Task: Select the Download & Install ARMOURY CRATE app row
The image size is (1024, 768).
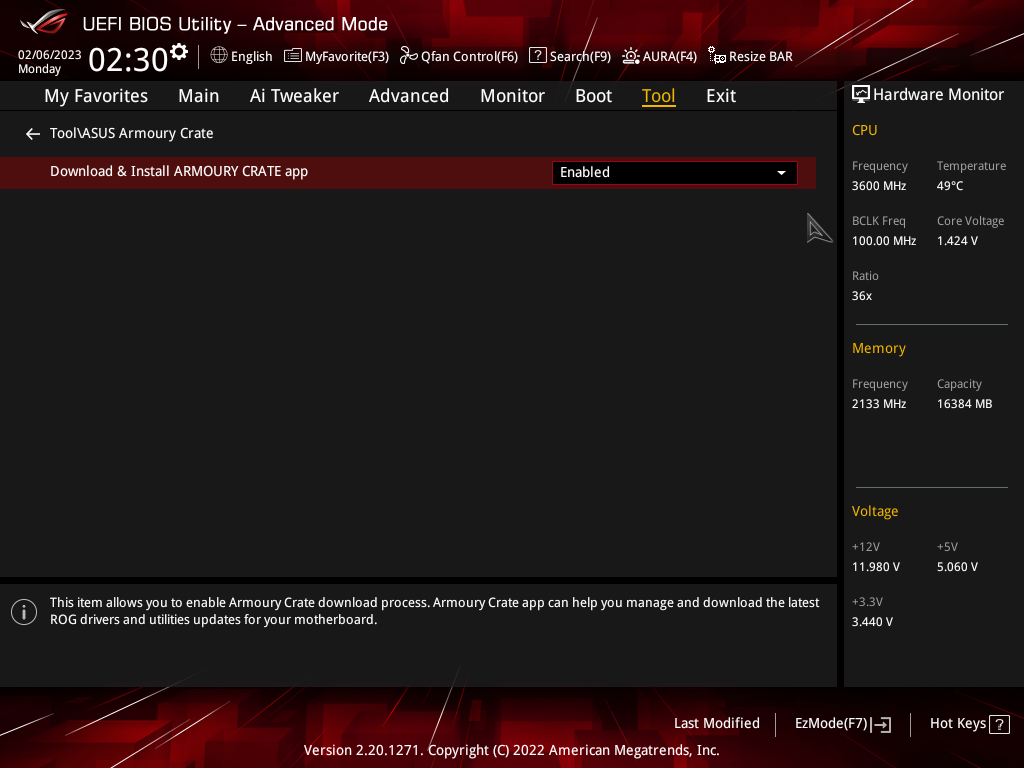Action: (408, 172)
